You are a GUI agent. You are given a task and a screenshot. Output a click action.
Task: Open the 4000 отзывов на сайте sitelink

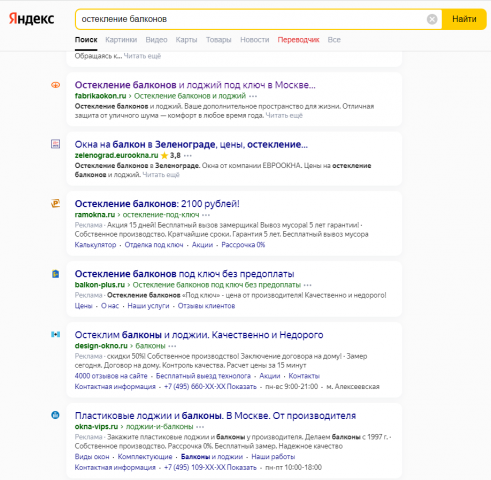click(x=111, y=376)
